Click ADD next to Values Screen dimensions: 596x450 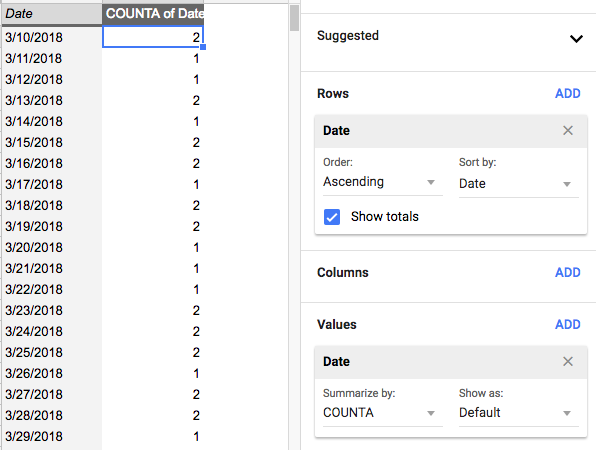point(567,325)
